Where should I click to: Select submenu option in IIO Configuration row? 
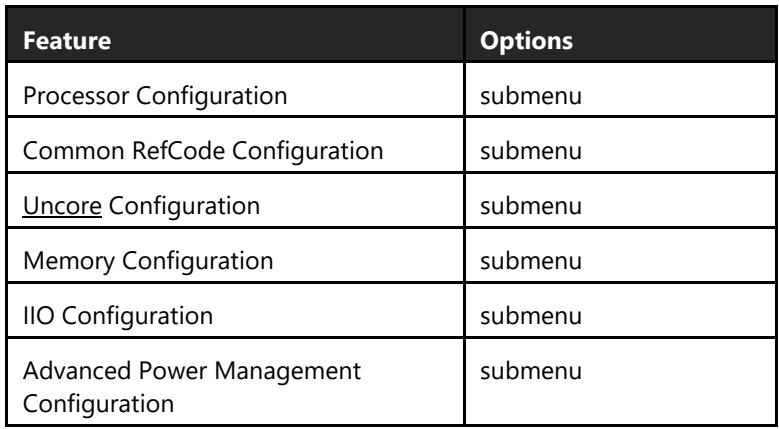pyautogui.click(x=531, y=316)
